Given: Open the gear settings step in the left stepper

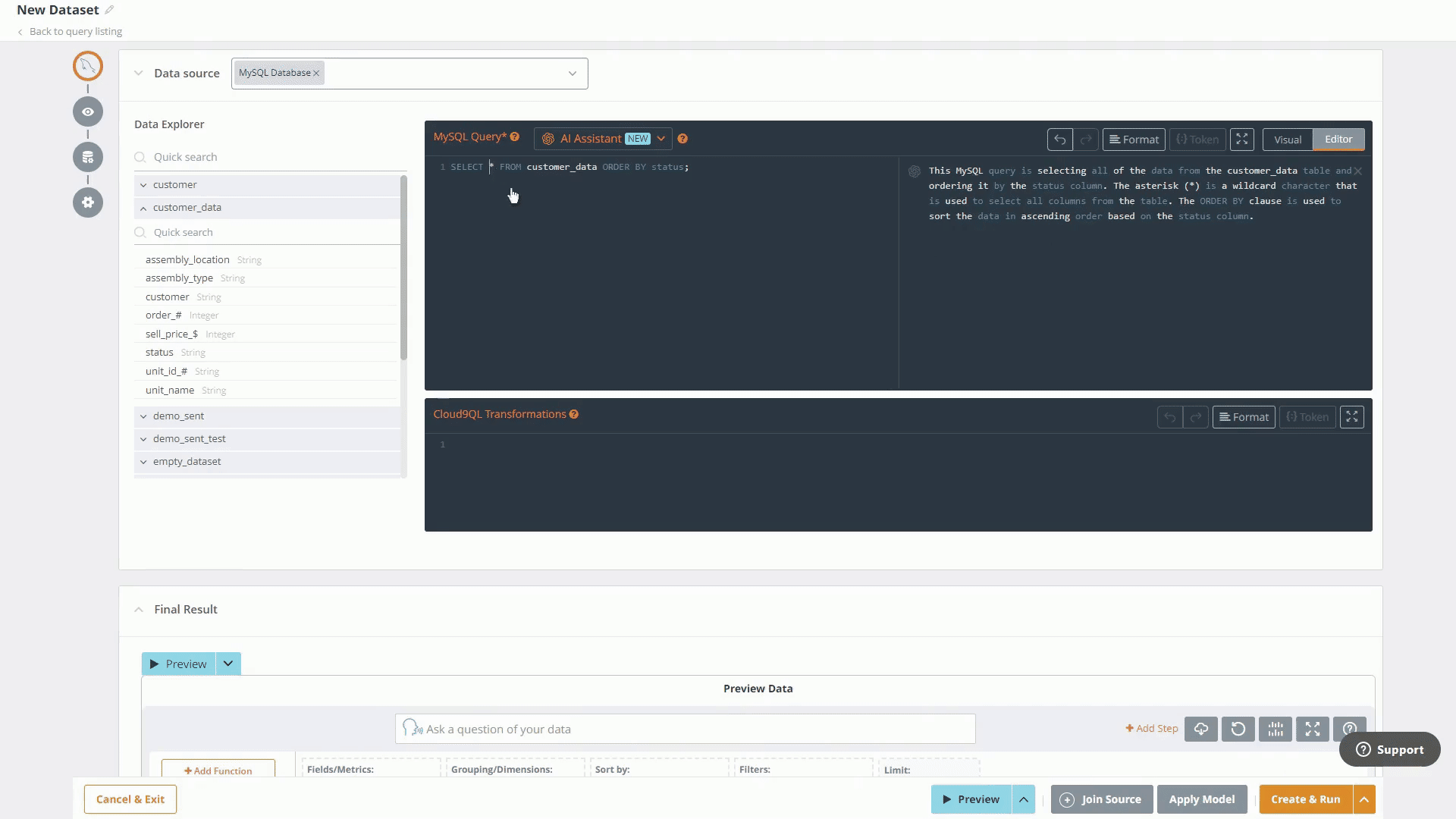Looking at the screenshot, I should pyautogui.click(x=88, y=202).
